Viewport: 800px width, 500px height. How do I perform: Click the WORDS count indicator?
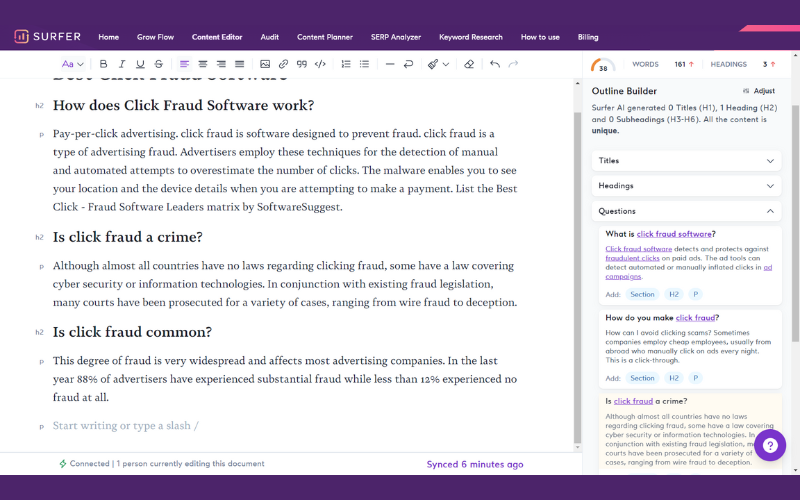663,64
